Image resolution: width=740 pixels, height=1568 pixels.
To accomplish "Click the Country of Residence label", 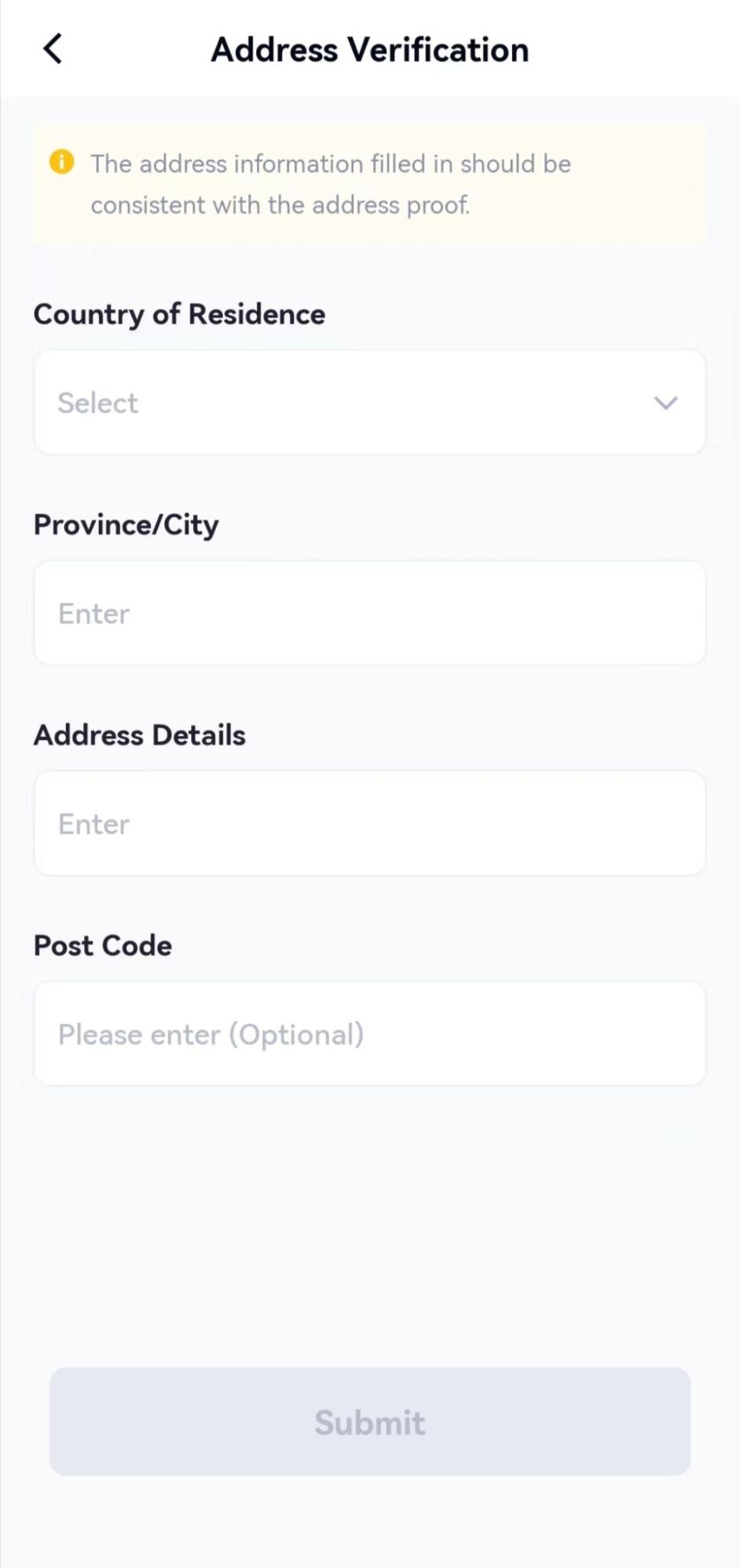I will pyautogui.click(x=180, y=315).
